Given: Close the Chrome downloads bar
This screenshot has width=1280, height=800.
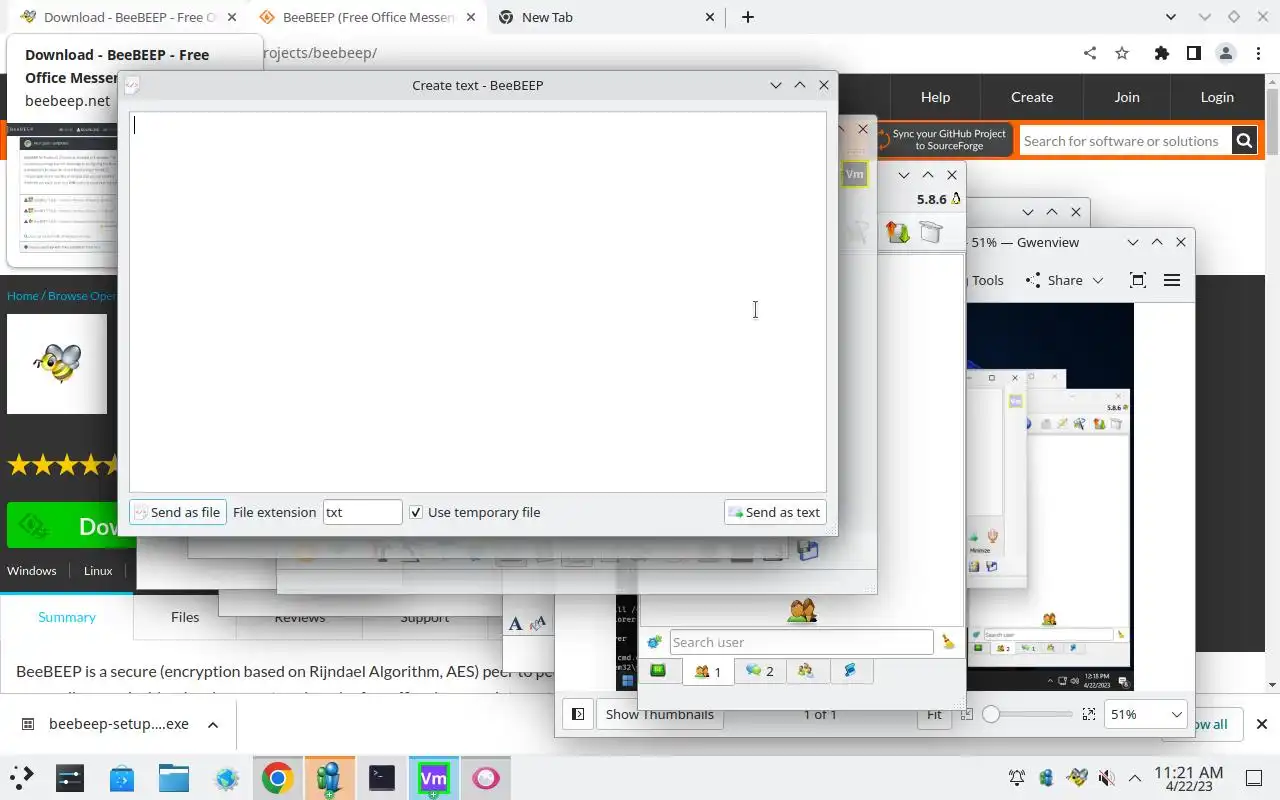Looking at the screenshot, I should pyautogui.click(x=1261, y=724).
